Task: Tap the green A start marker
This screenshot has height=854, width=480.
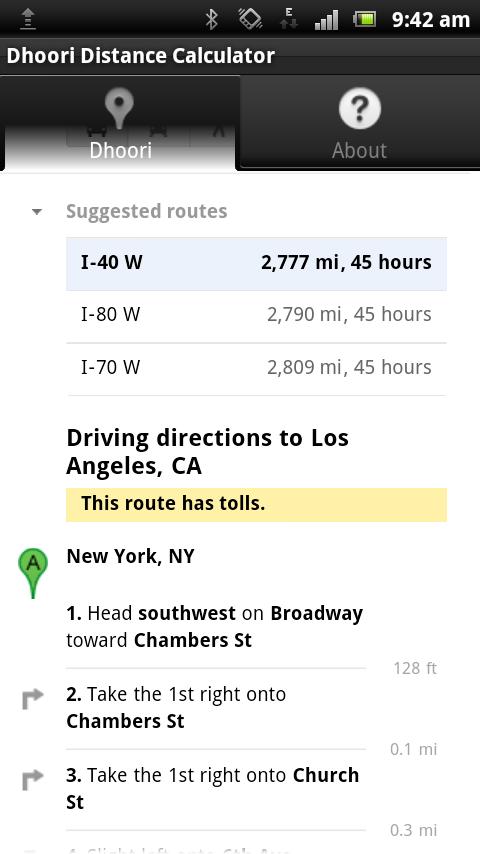Action: click(33, 574)
